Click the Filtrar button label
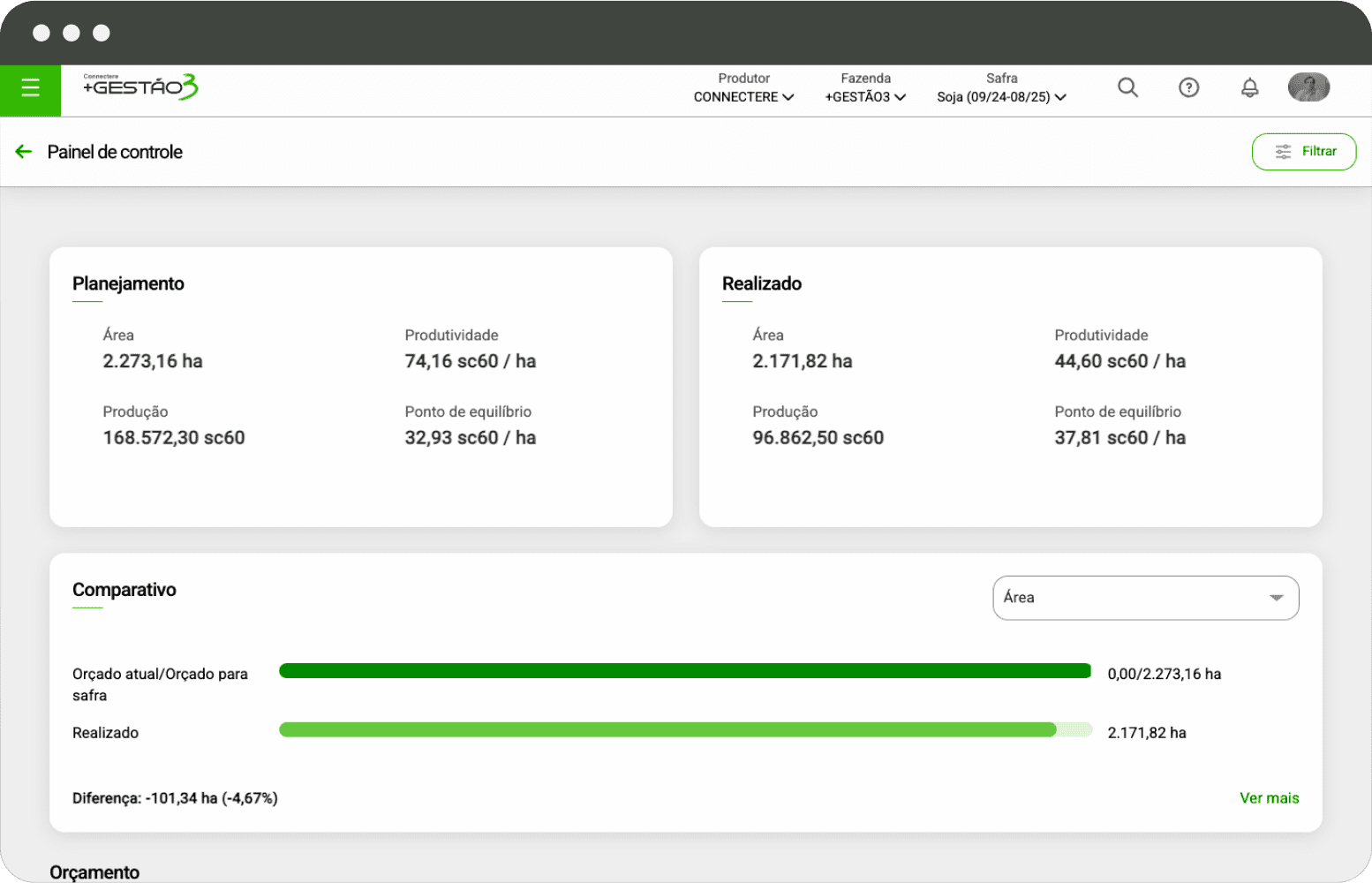 [x=1319, y=152]
